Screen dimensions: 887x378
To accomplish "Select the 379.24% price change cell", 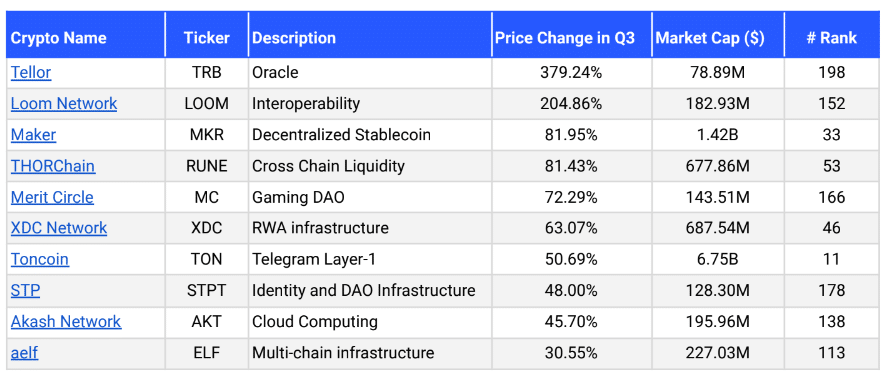I will 571,72.
